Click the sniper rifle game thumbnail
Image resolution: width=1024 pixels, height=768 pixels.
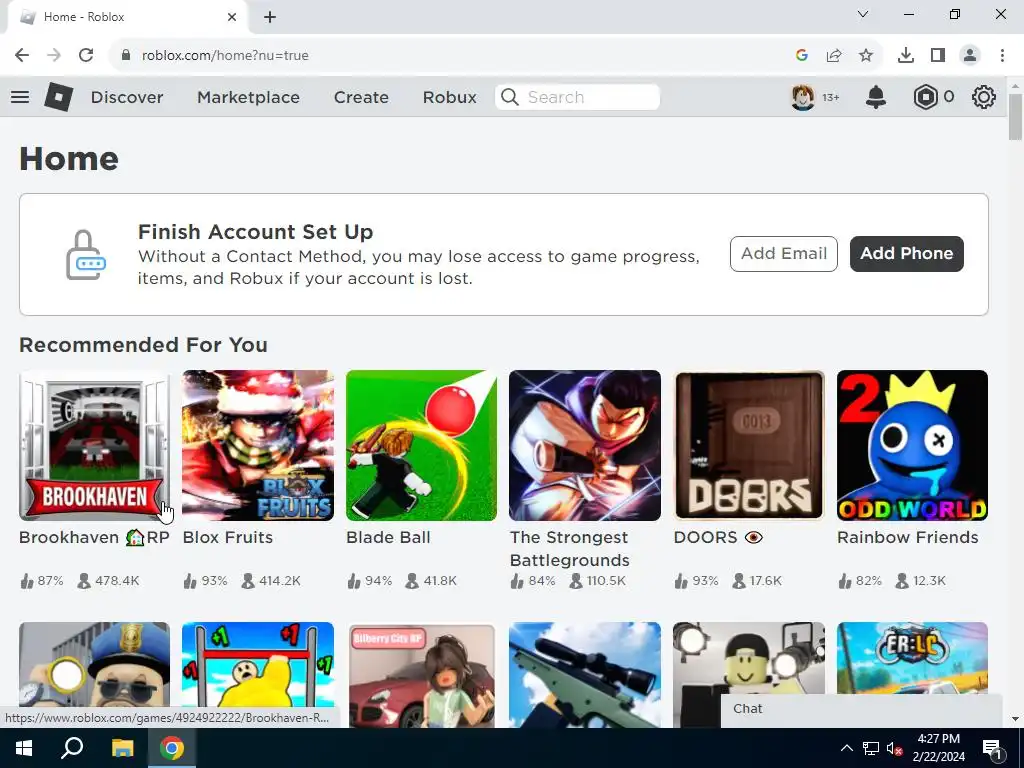[584, 675]
